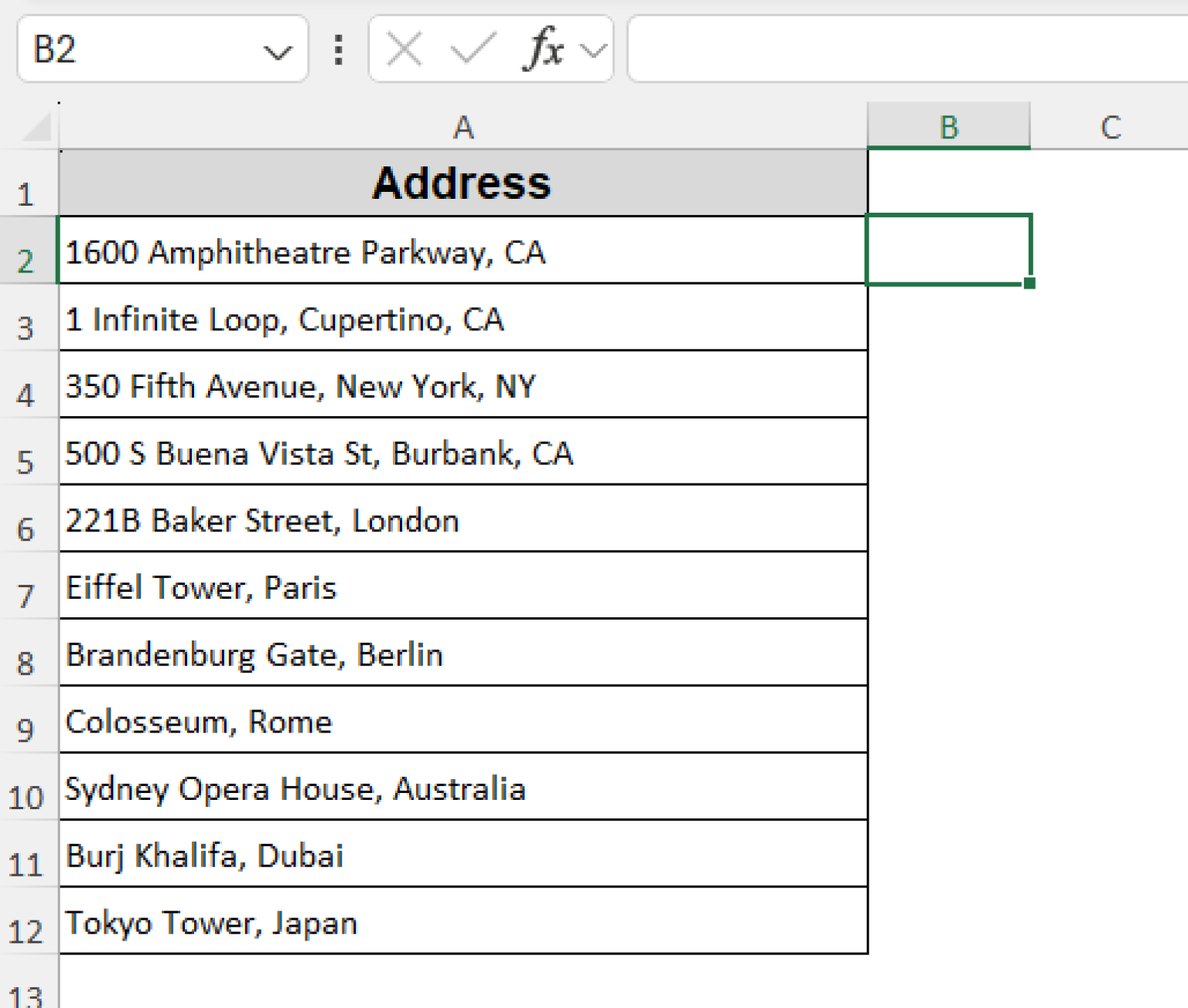Viewport: 1188px width, 1008px height.
Task: Select column header B
Action: [x=949, y=126]
